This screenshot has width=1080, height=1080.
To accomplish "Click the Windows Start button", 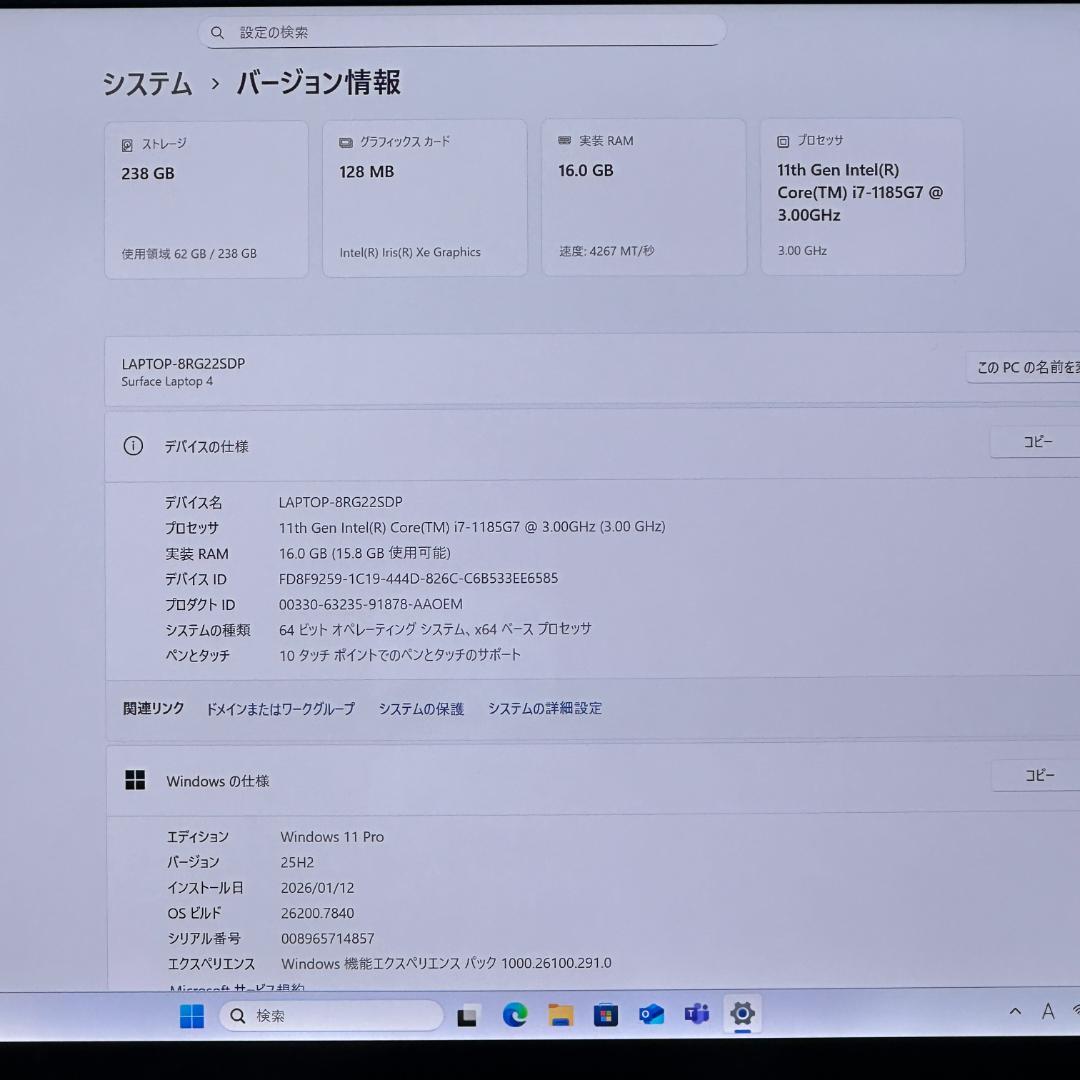I will [x=192, y=1014].
